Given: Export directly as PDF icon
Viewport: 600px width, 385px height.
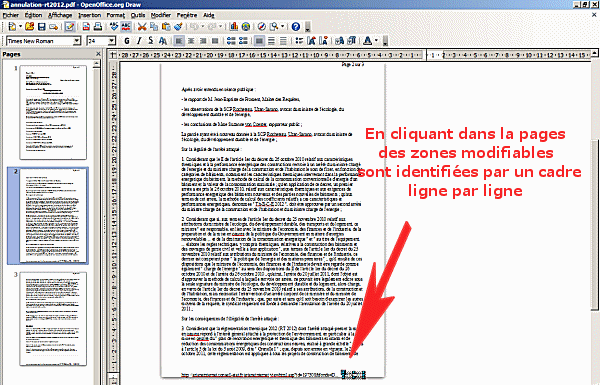Looking at the screenshot, I should pyautogui.click(x=86, y=26).
